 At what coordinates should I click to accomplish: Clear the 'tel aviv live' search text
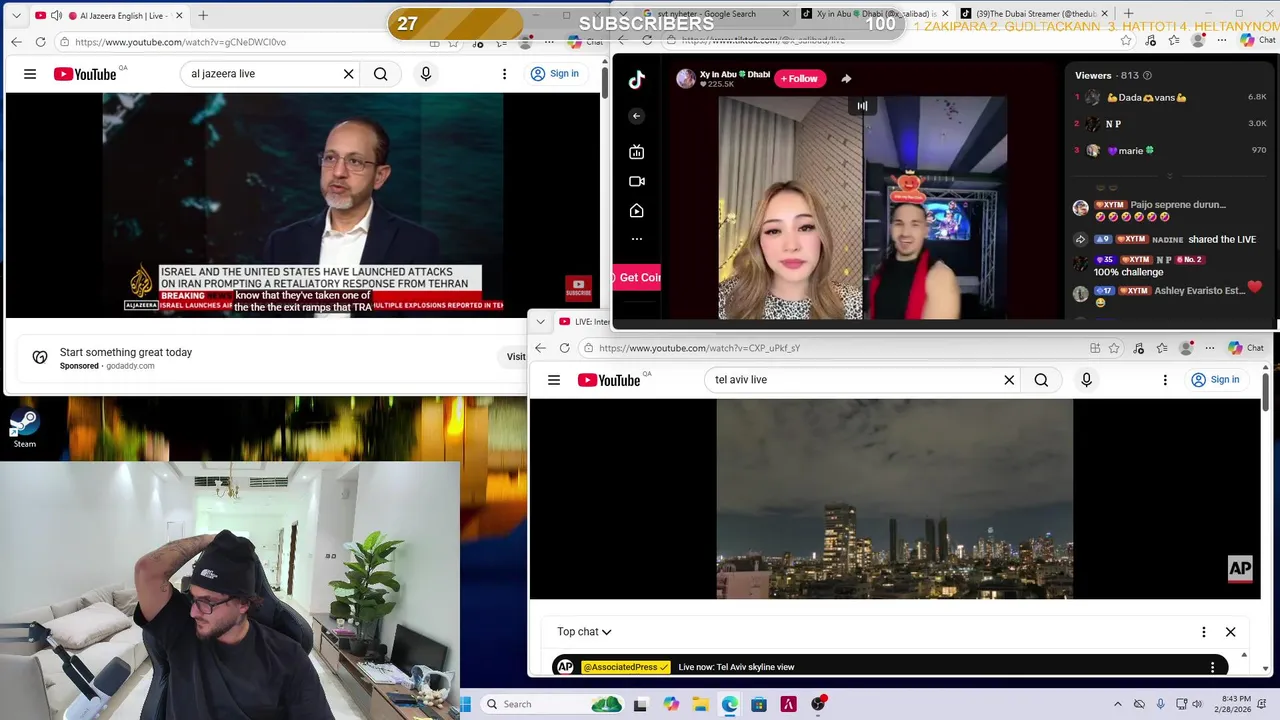coord(1009,380)
